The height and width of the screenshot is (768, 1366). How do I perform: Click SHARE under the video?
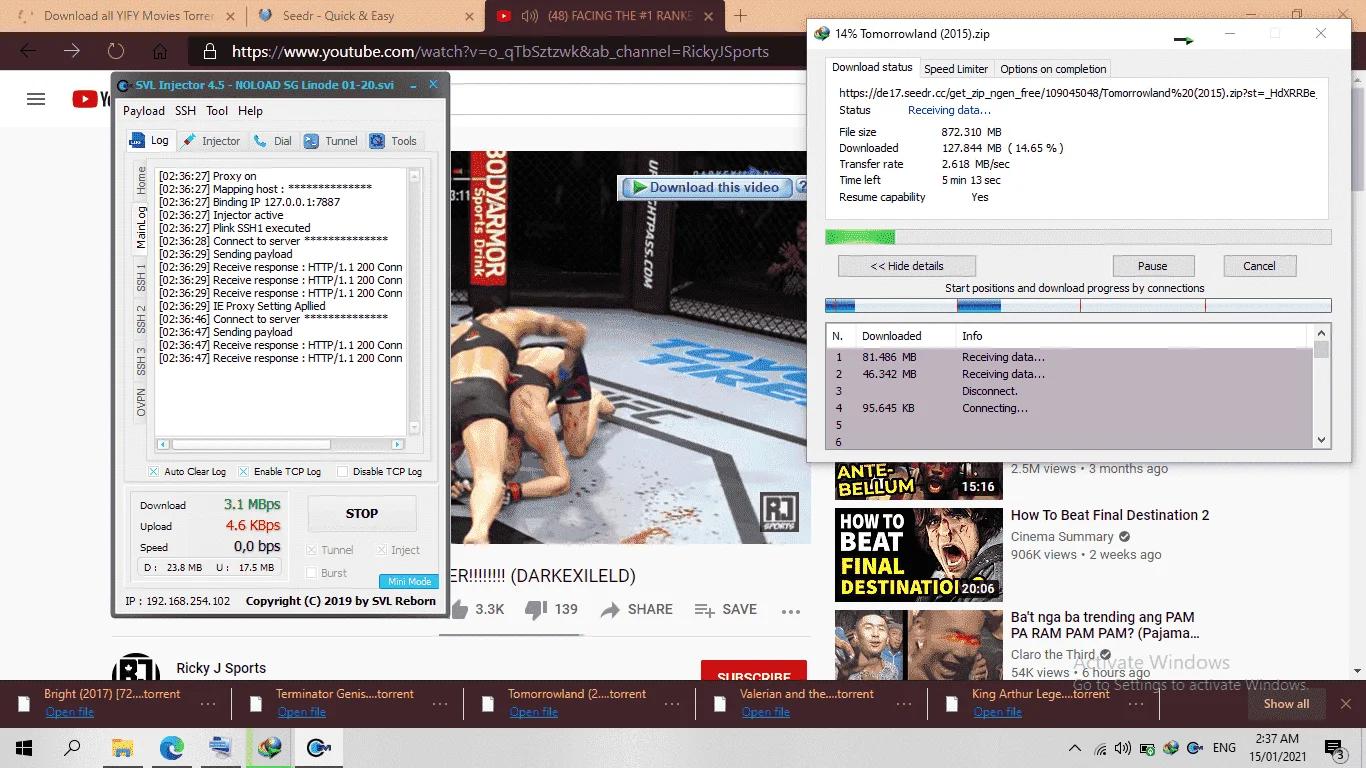pos(636,609)
